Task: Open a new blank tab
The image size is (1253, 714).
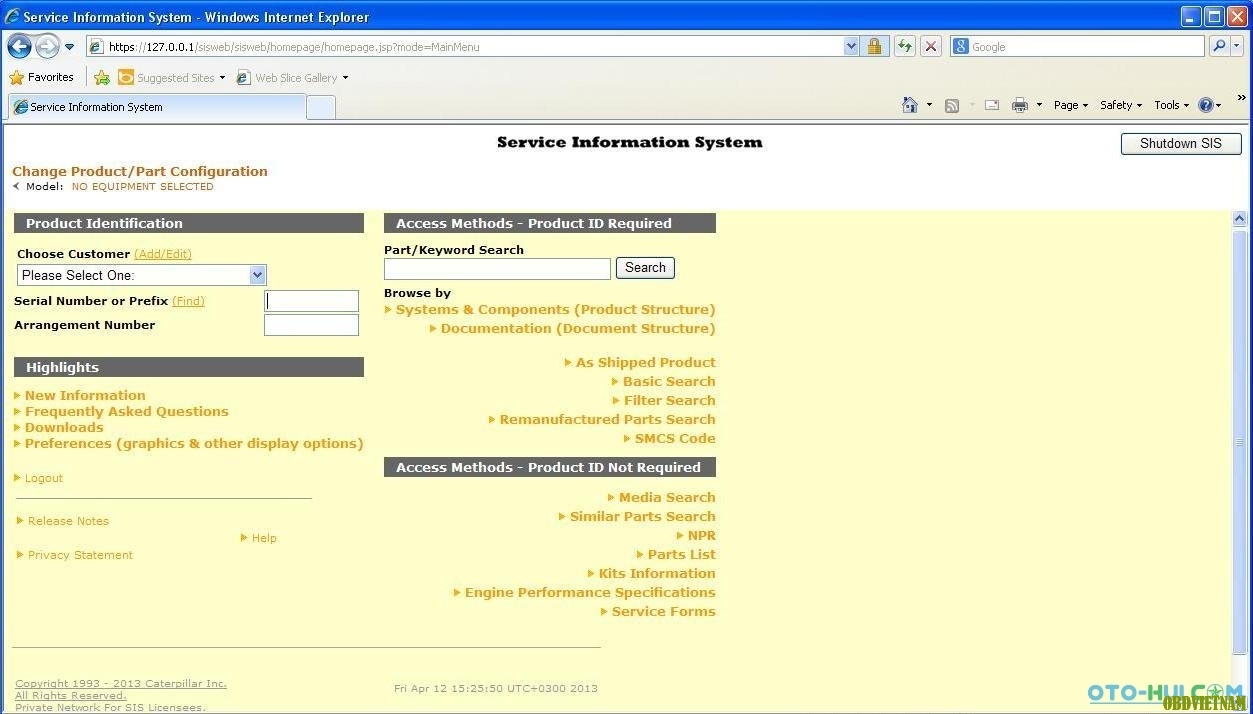Action: click(320, 107)
